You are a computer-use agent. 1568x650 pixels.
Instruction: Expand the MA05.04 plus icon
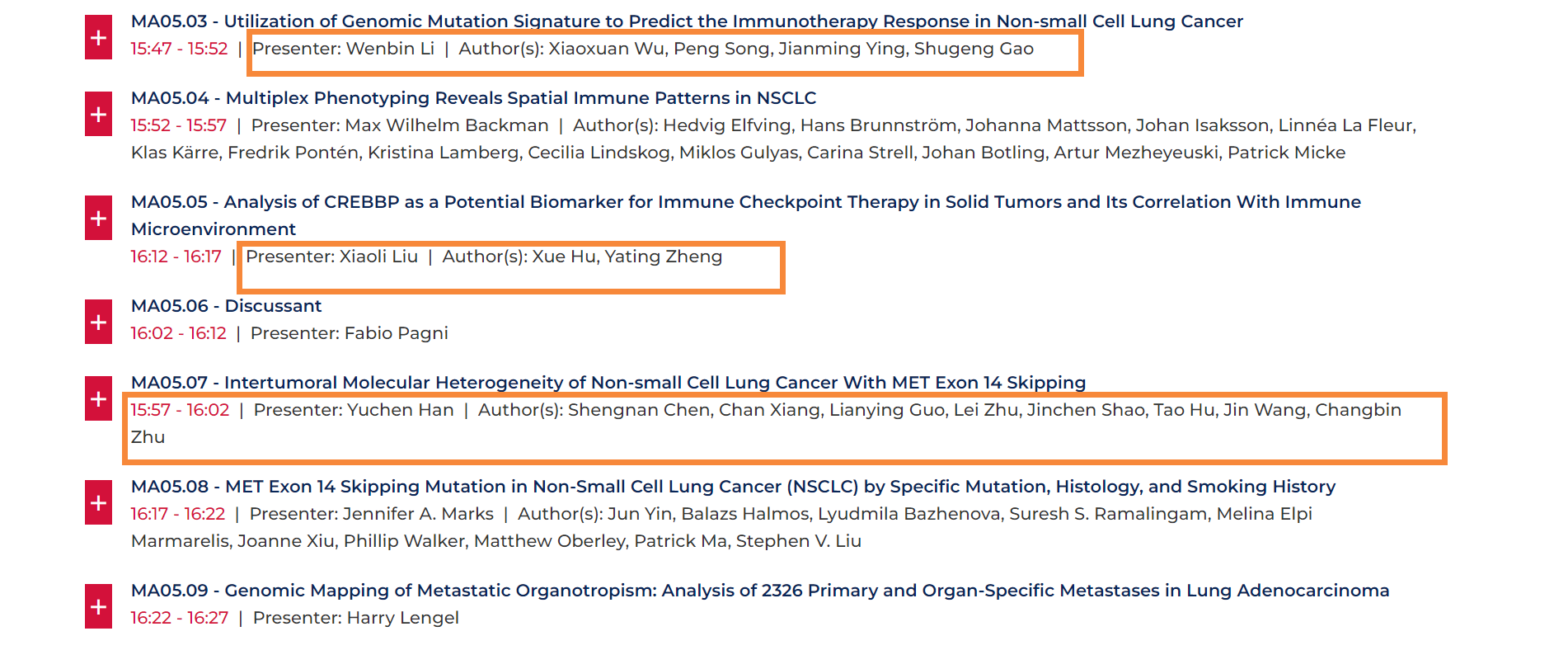click(x=98, y=114)
